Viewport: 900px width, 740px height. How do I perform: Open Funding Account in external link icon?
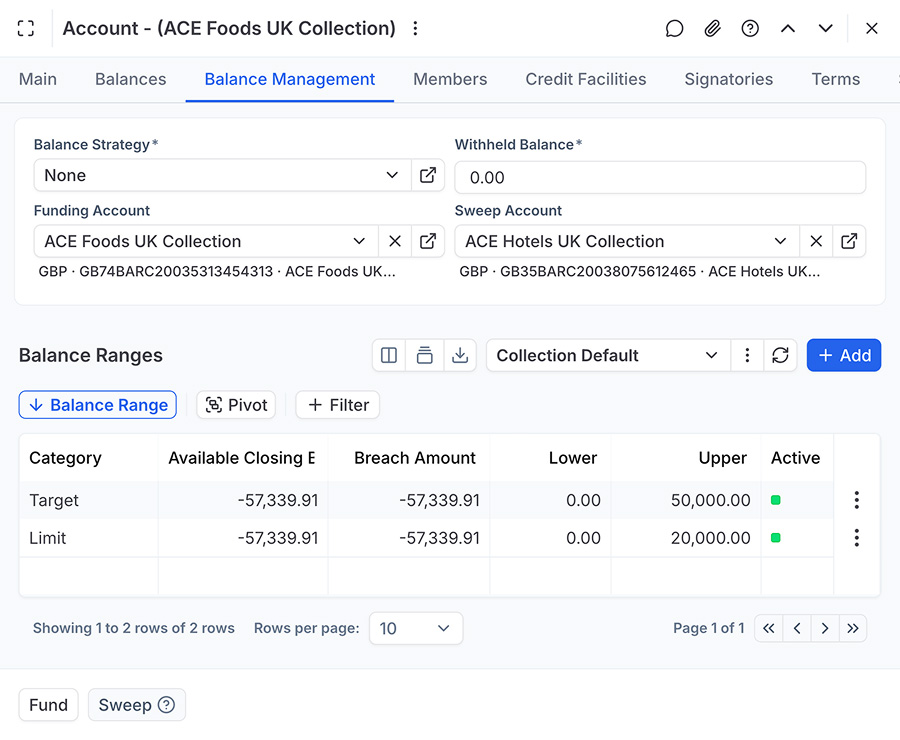(x=428, y=241)
